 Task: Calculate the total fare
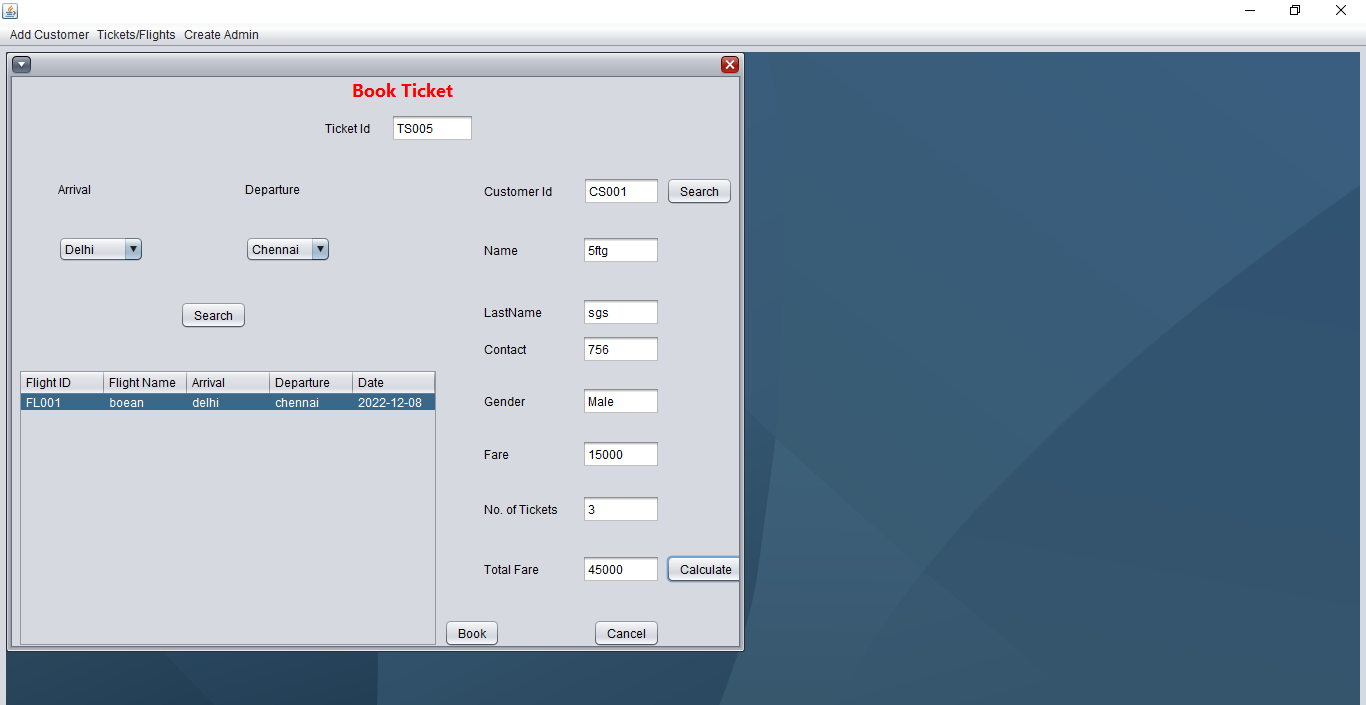coord(703,568)
